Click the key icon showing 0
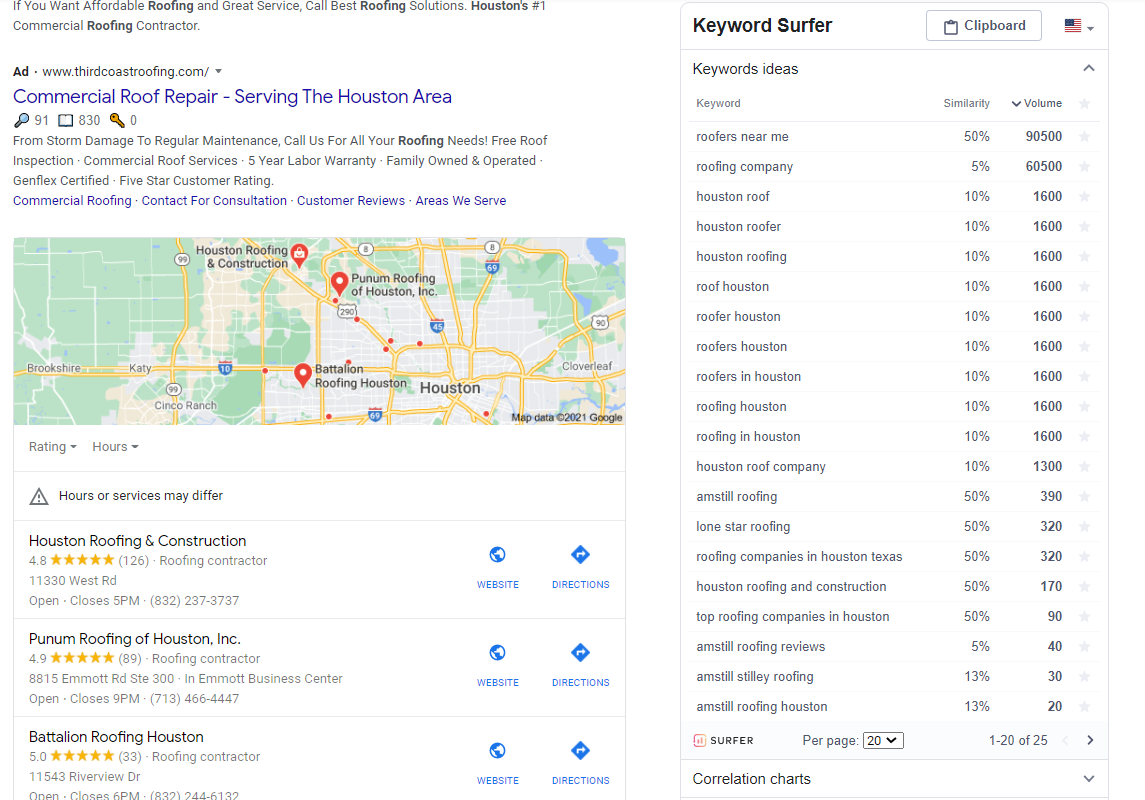 click(x=117, y=120)
